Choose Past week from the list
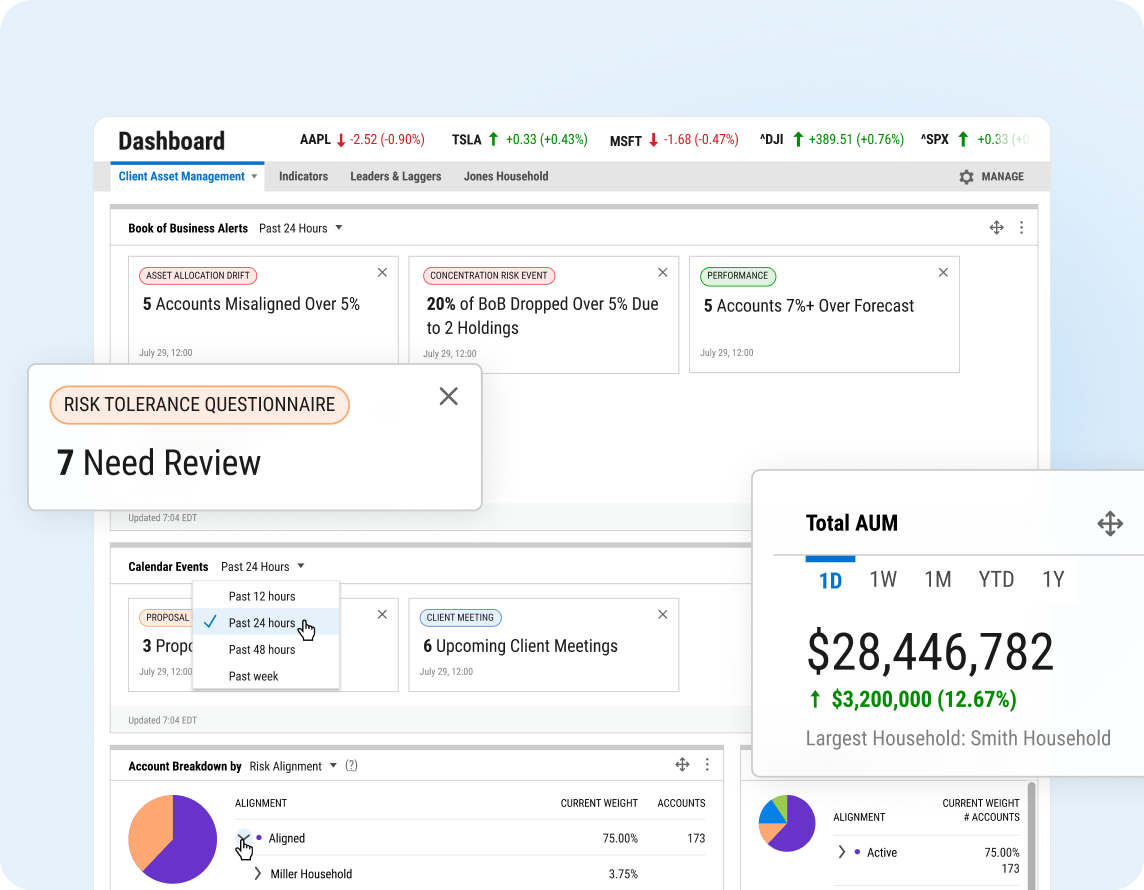1144x890 pixels. point(266,676)
